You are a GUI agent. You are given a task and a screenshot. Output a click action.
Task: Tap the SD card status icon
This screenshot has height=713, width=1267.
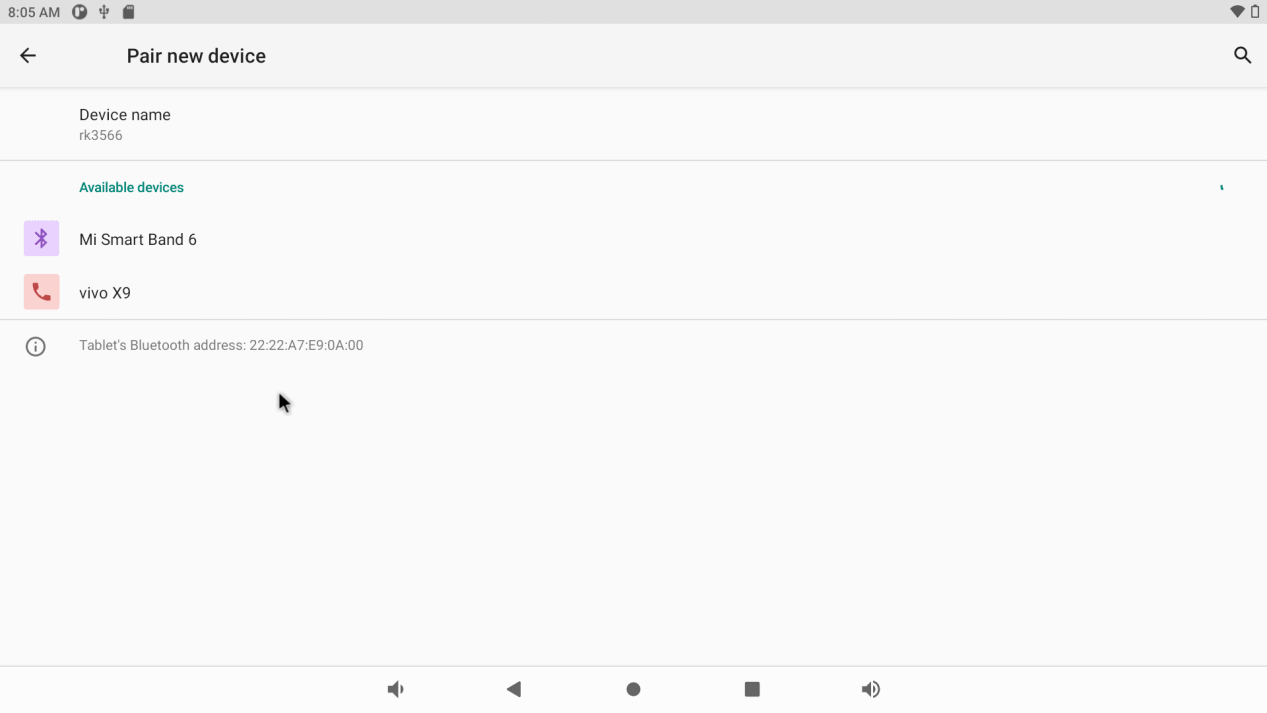point(128,12)
